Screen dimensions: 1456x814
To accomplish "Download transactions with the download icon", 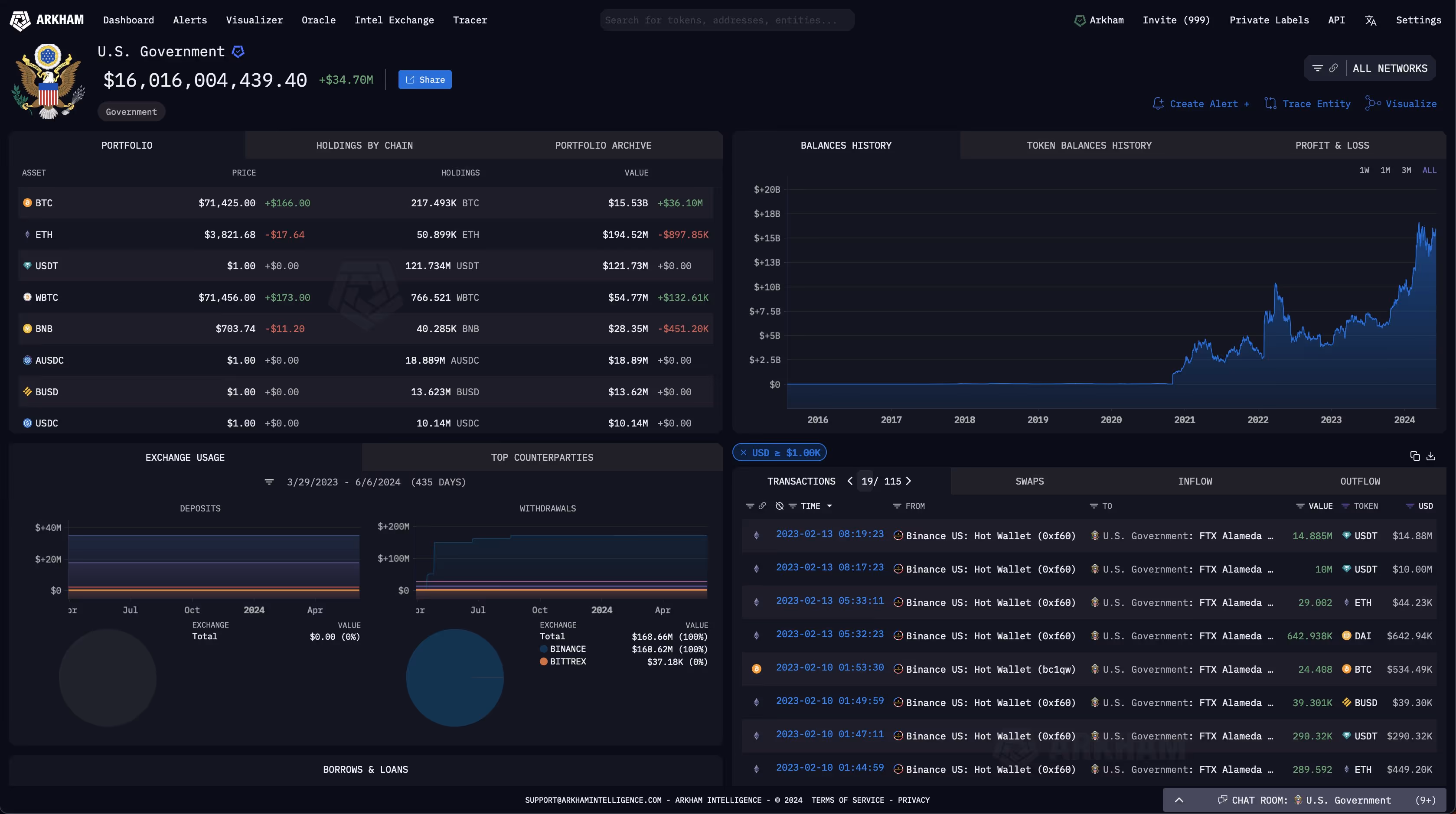I will (1430, 456).
